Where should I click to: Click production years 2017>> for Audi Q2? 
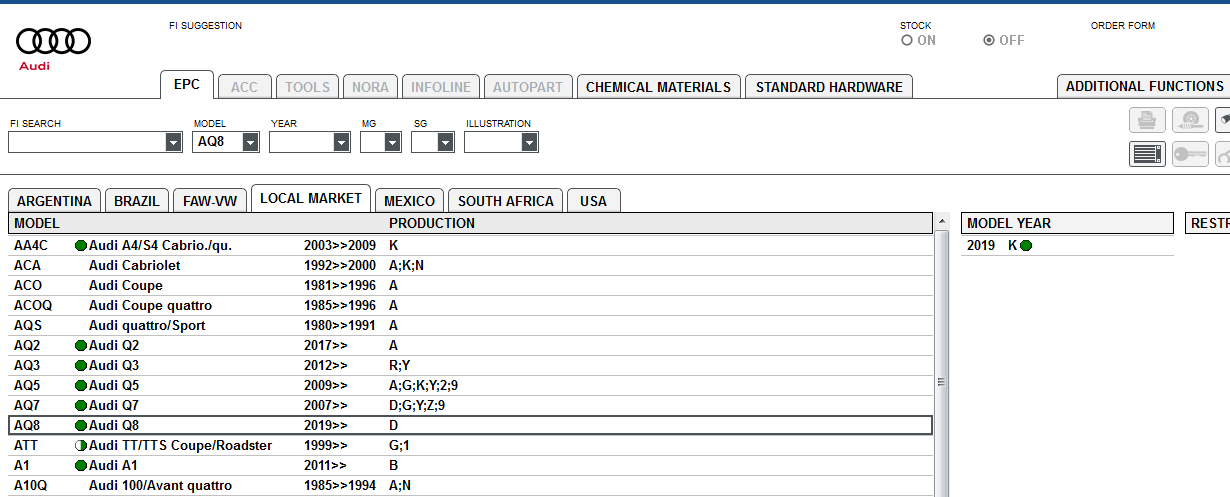326,345
